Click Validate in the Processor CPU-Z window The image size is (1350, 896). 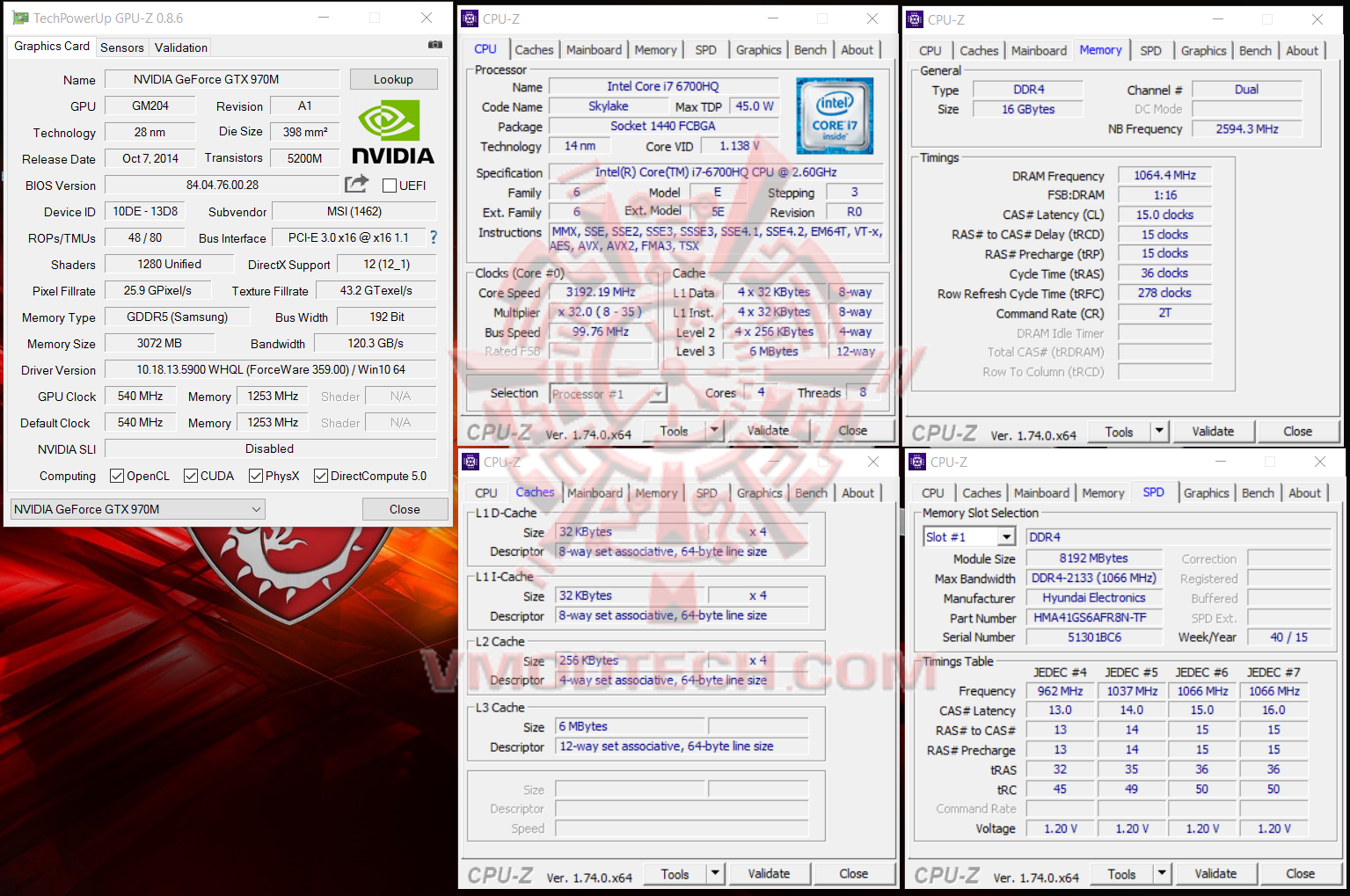coord(768,431)
